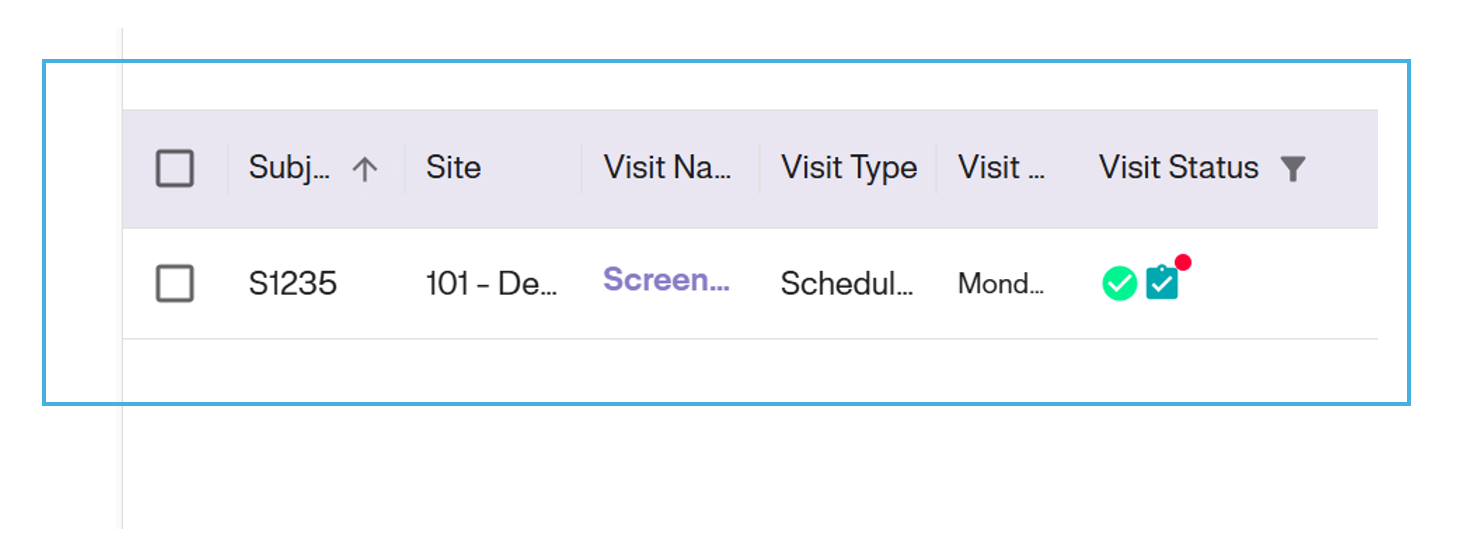Click the column divider between Subj... and Site

coord(405,168)
